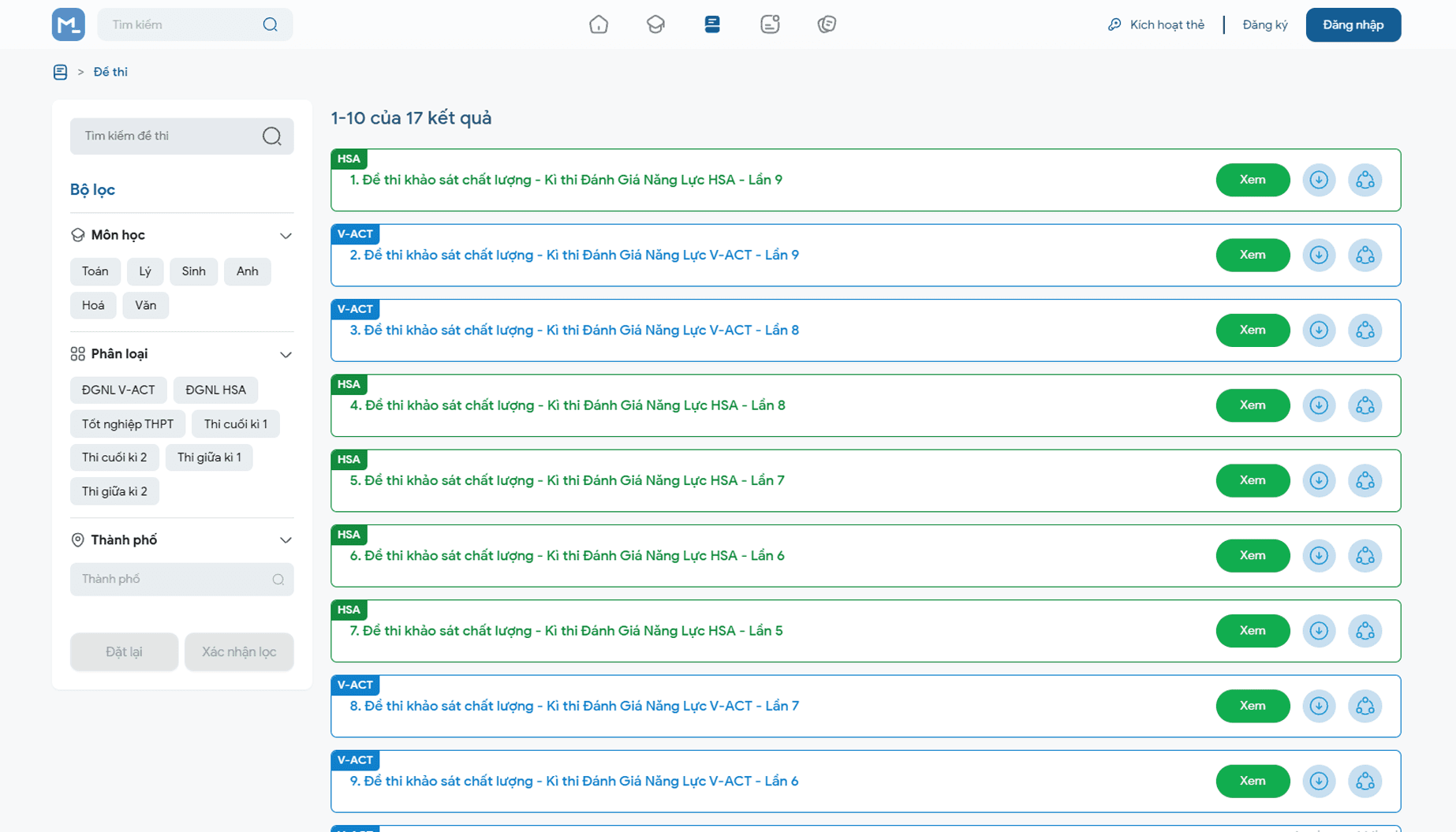Click the HSA tag on exam 5
Viewport: 1456px width, 832px height.
click(x=349, y=459)
